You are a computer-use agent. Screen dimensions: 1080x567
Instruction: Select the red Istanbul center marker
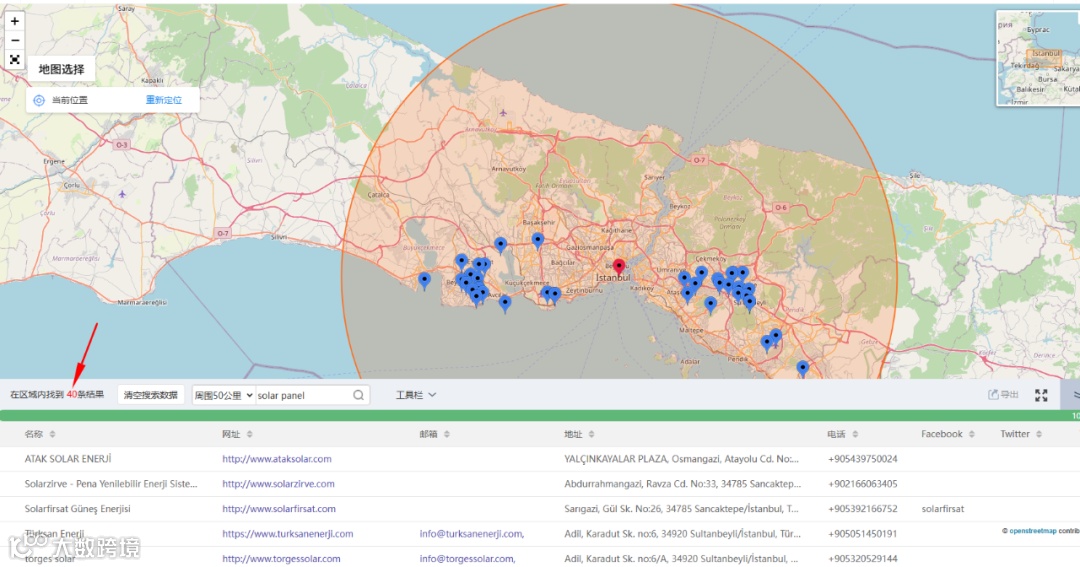coord(619,267)
